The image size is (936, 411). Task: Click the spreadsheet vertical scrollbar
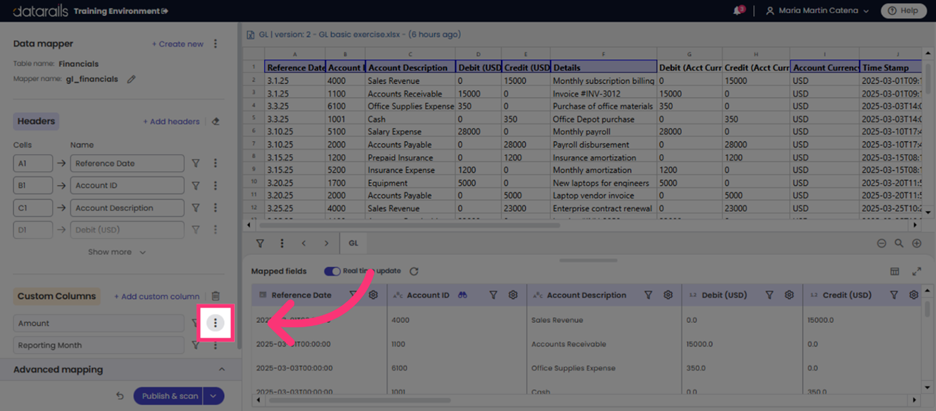[x=926, y=76]
